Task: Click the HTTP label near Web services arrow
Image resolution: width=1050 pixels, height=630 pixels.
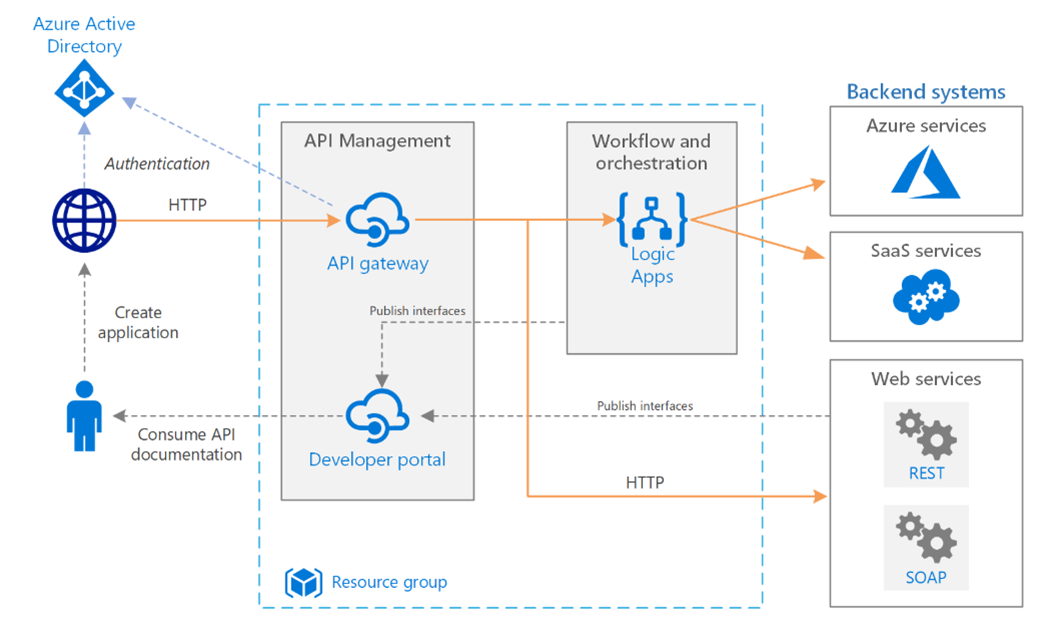Action: tap(645, 482)
